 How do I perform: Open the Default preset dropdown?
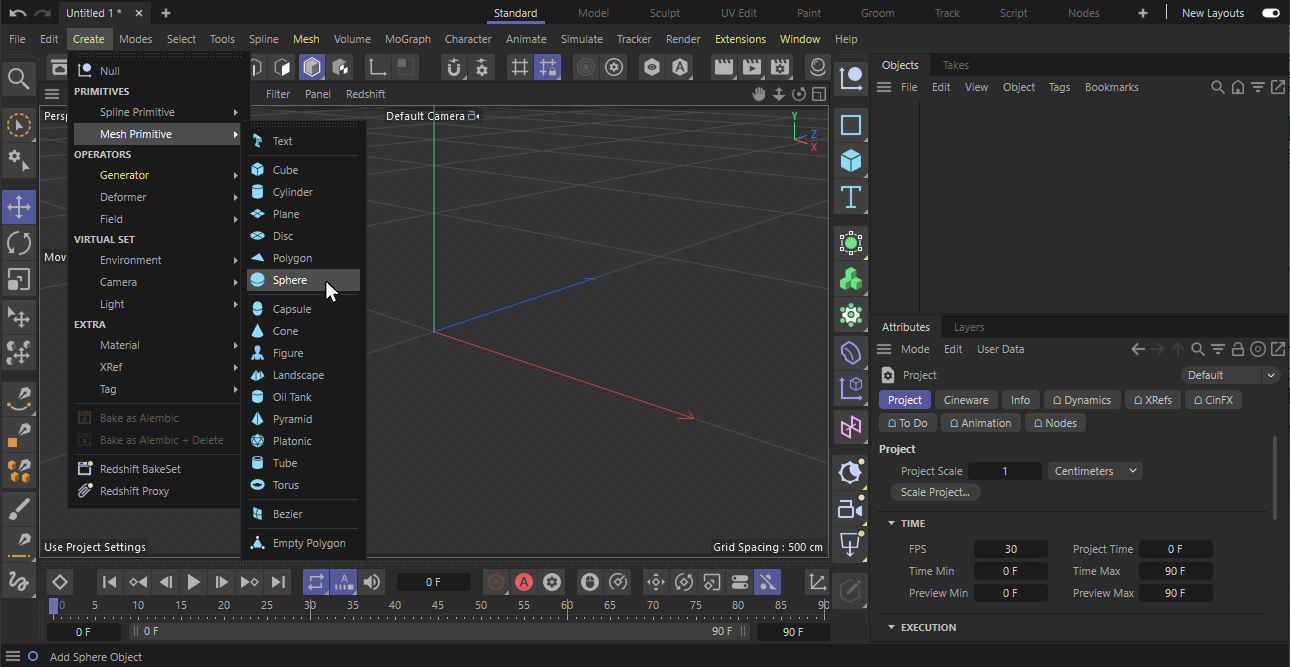[x=1230, y=375]
